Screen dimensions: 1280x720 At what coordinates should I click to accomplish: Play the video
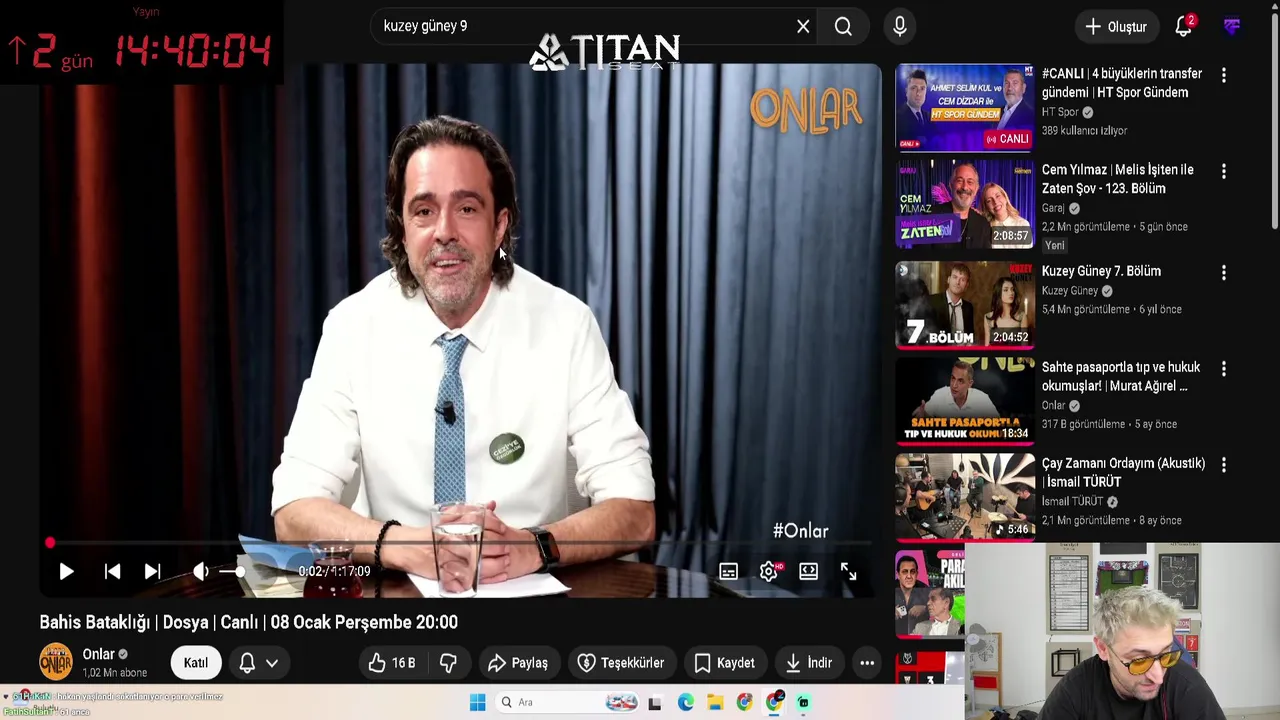point(66,572)
